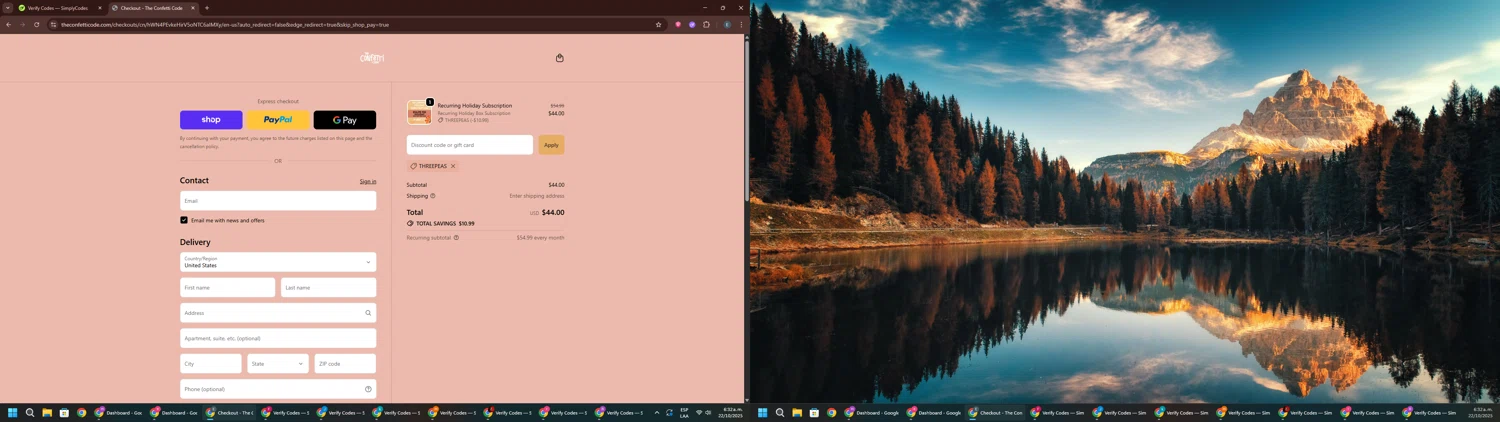1500x422 pixels.
Task: Click the City field
Action: 211,364
